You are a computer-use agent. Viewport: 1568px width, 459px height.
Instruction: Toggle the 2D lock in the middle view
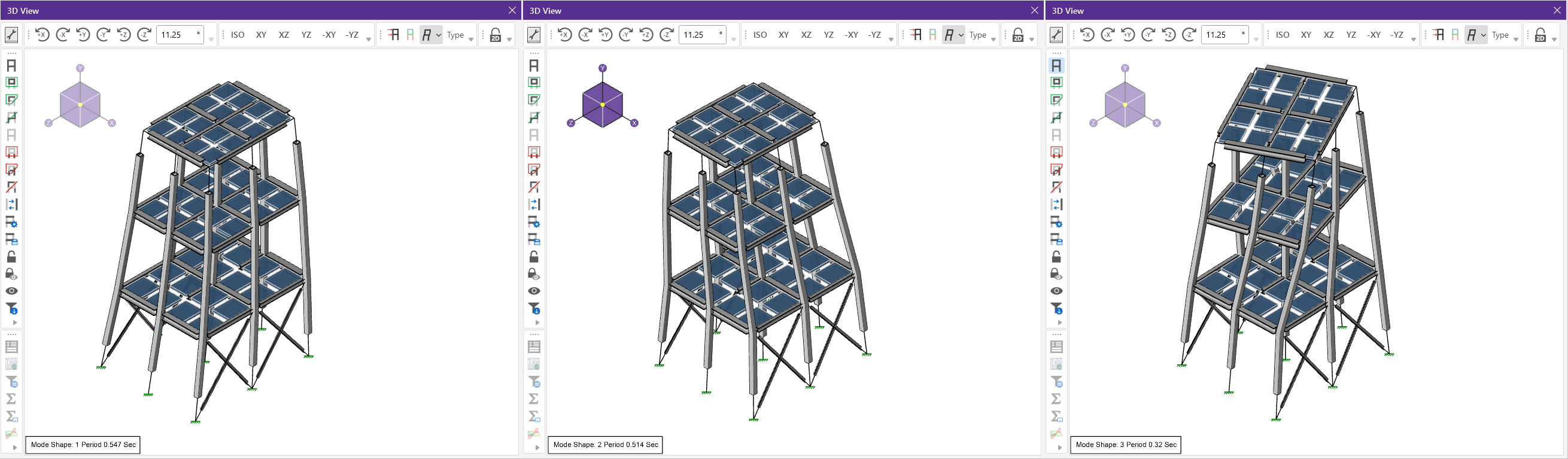(x=1018, y=35)
